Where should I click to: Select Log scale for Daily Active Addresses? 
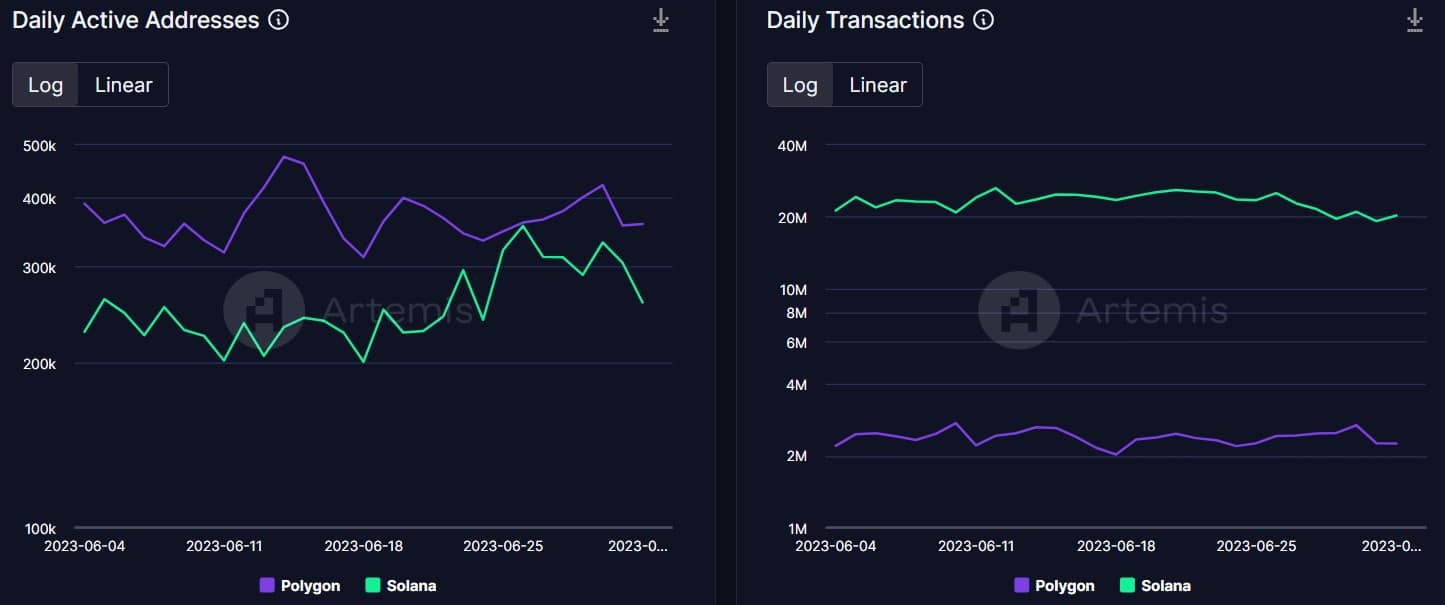coord(45,85)
